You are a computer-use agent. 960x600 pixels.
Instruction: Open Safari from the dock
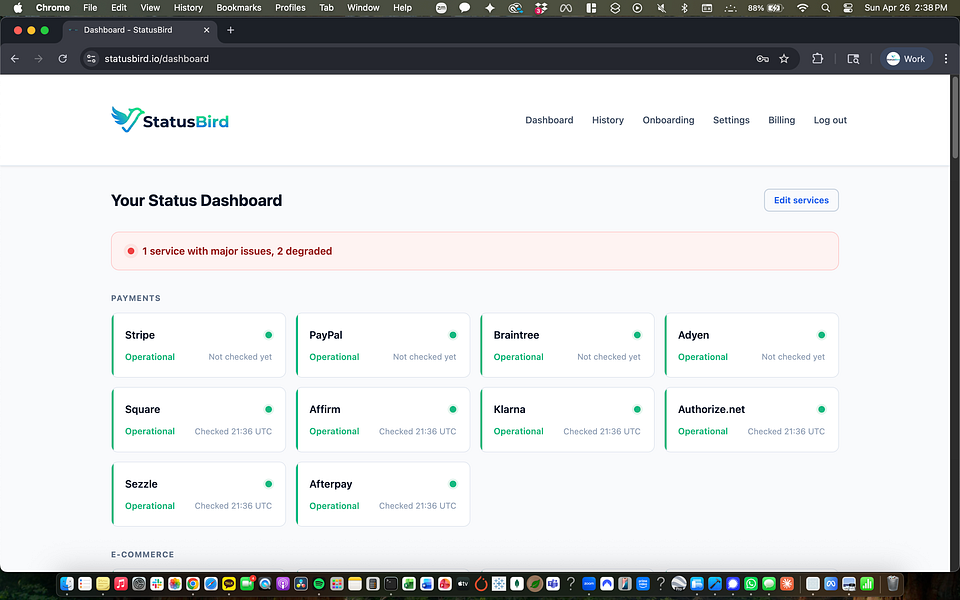(211, 583)
